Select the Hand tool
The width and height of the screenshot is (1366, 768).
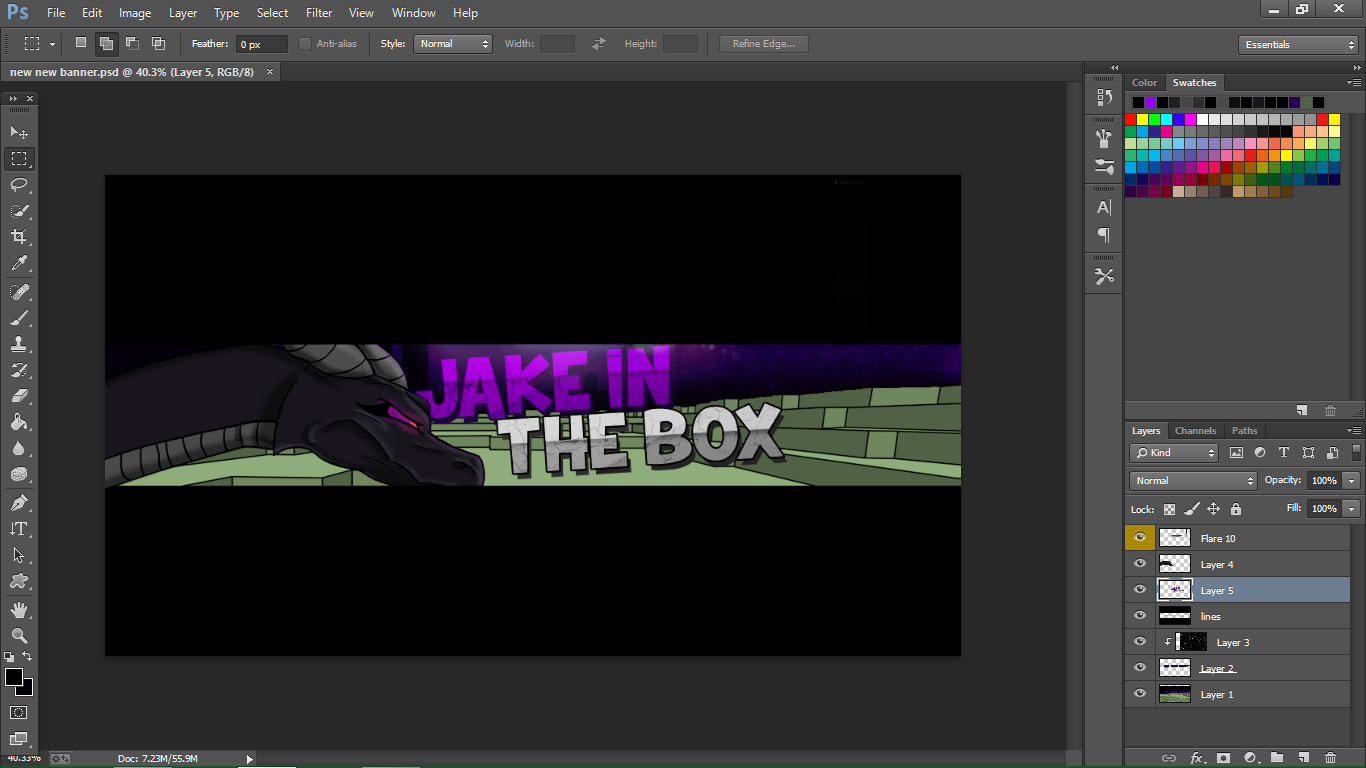click(x=19, y=609)
